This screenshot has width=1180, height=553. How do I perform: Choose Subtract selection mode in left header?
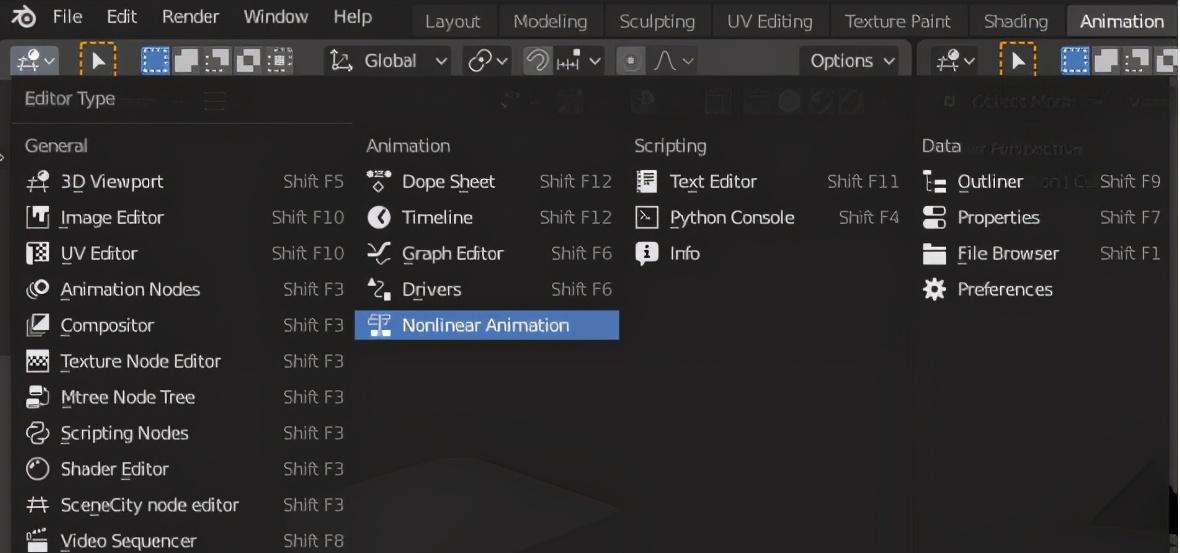point(217,61)
